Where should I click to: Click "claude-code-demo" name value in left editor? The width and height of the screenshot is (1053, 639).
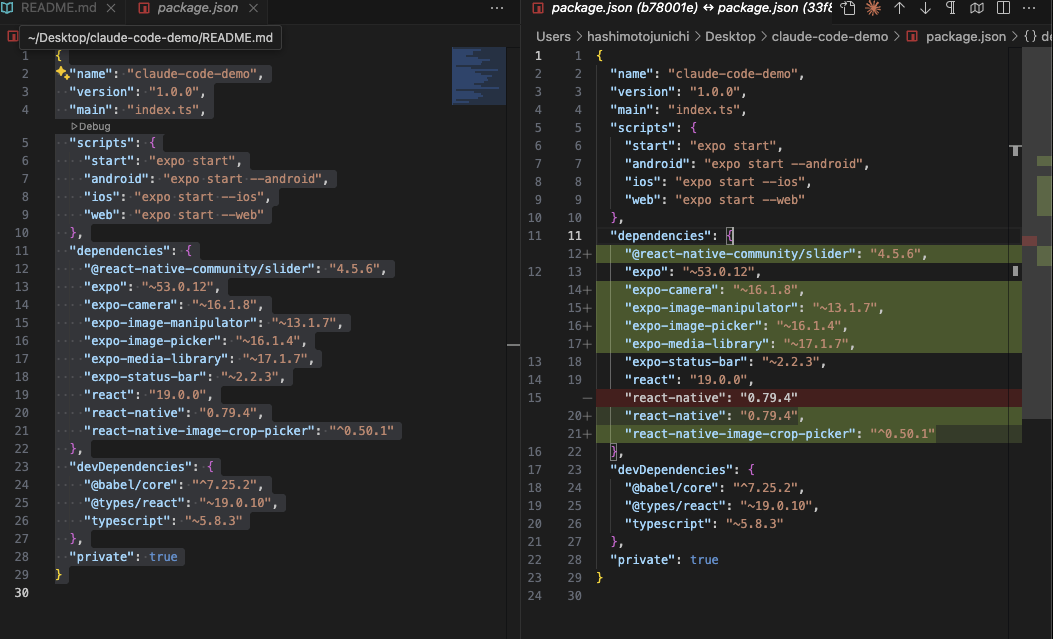[192, 73]
